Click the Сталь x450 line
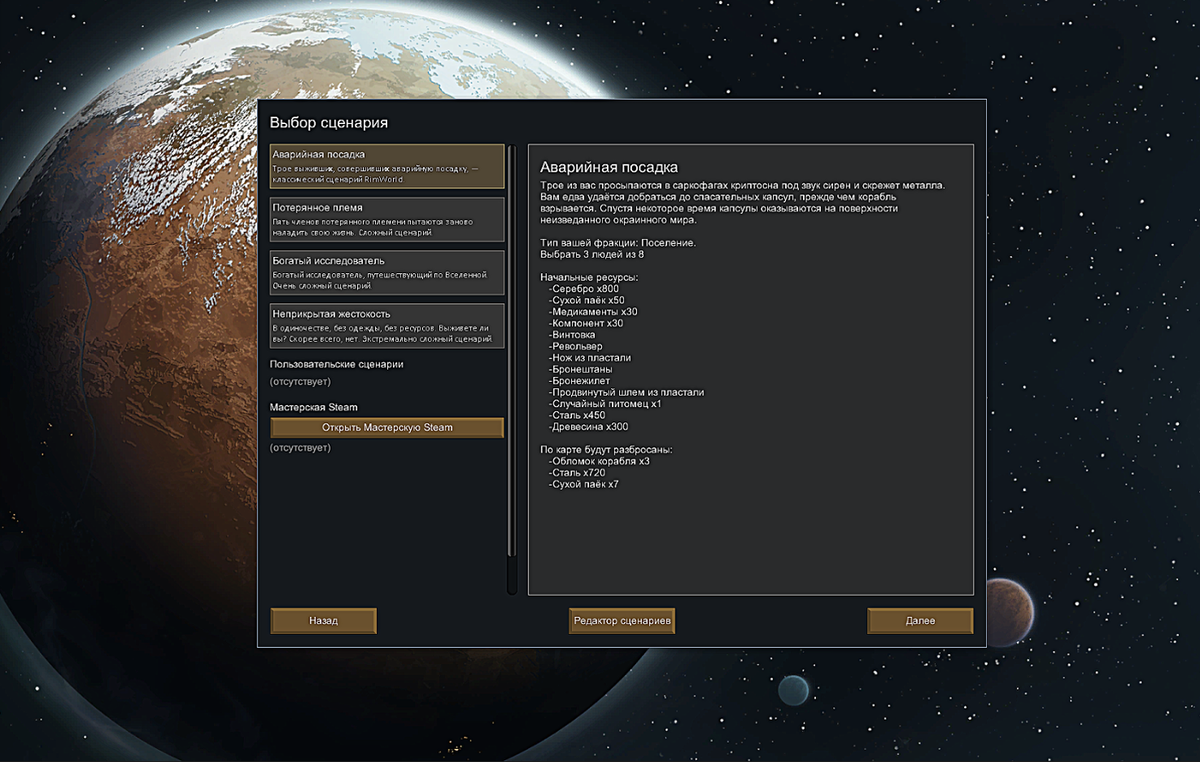Image resolution: width=1200 pixels, height=762 pixels. [x=577, y=415]
